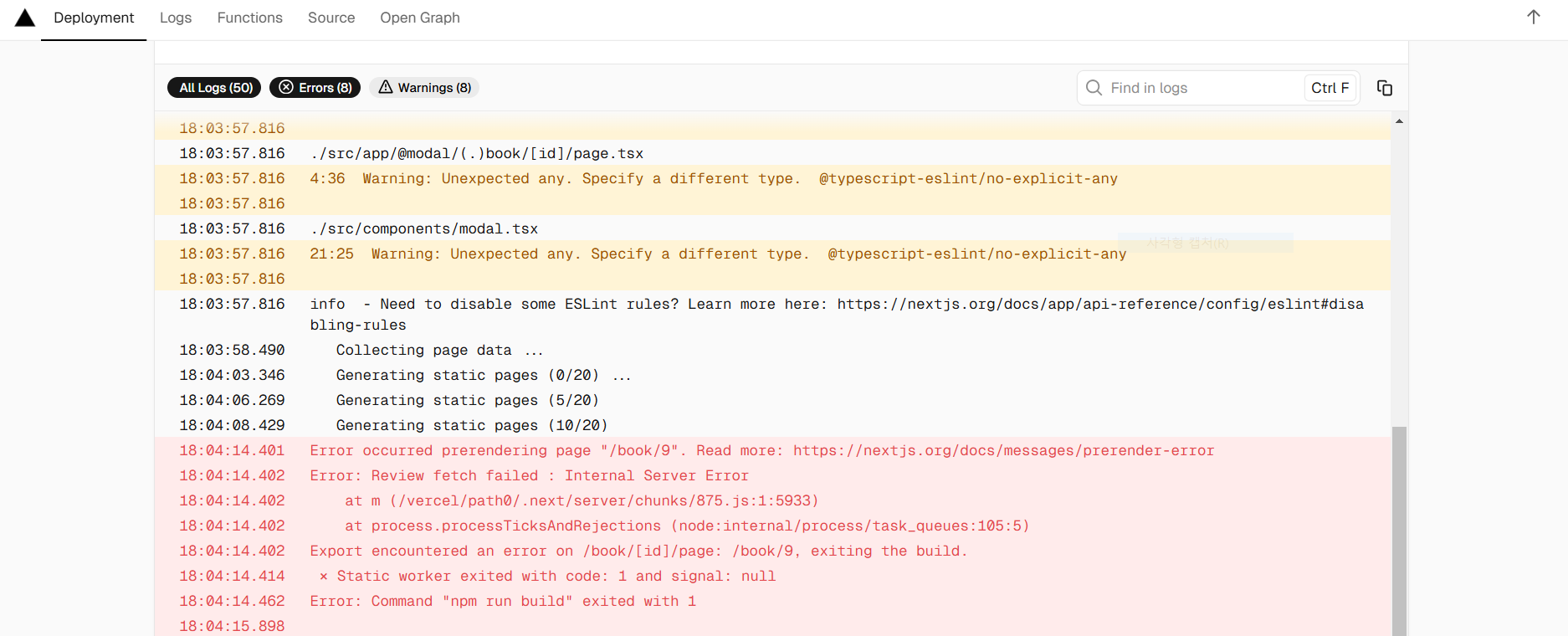Image resolution: width=1568 pixels, height=636 pixels.
Task: Click the search magnifier icon
Action: [1094, 88]
